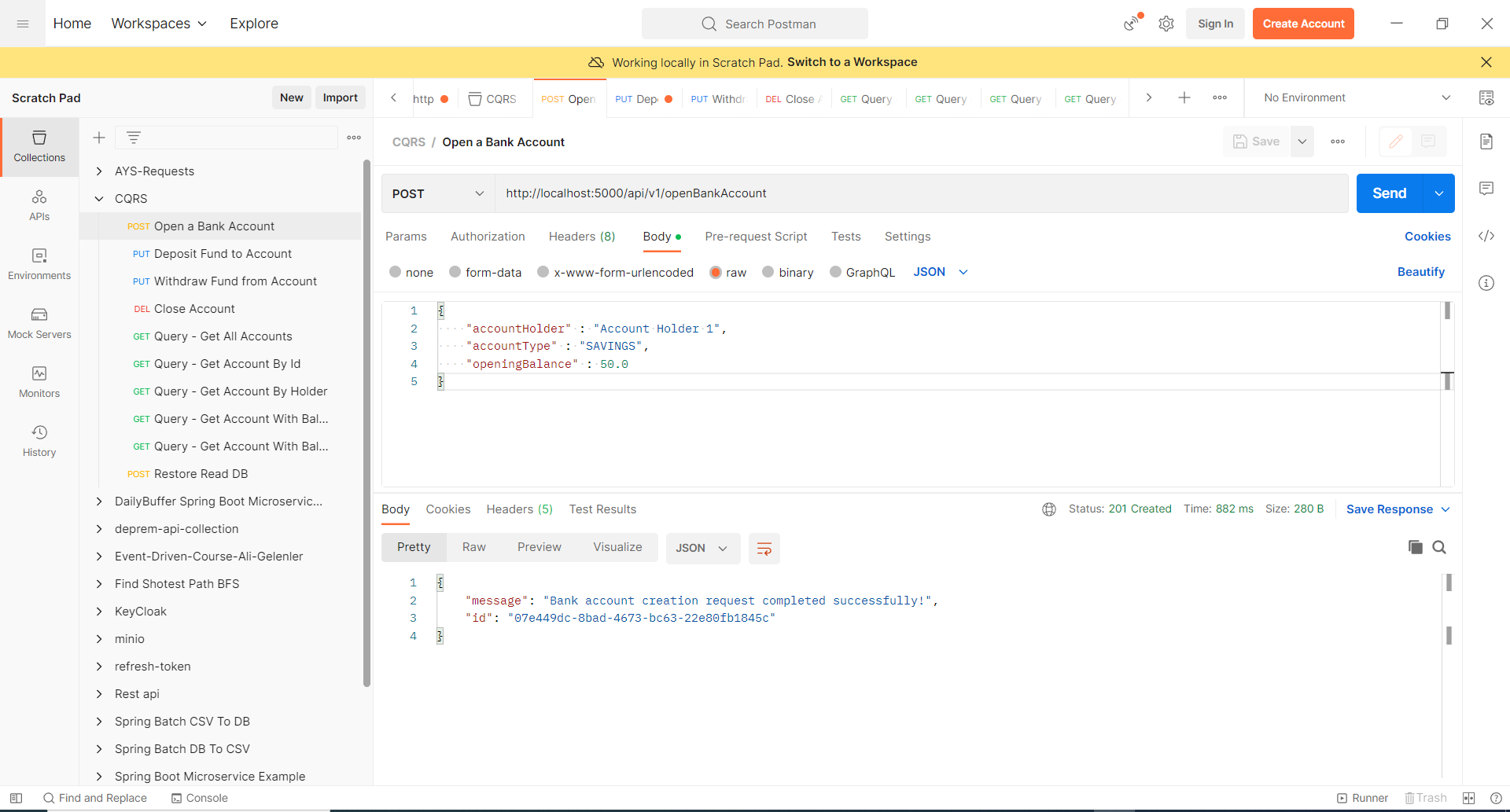Open the Workspaces dropdown

pyautogui.click(x=159, y=24)
